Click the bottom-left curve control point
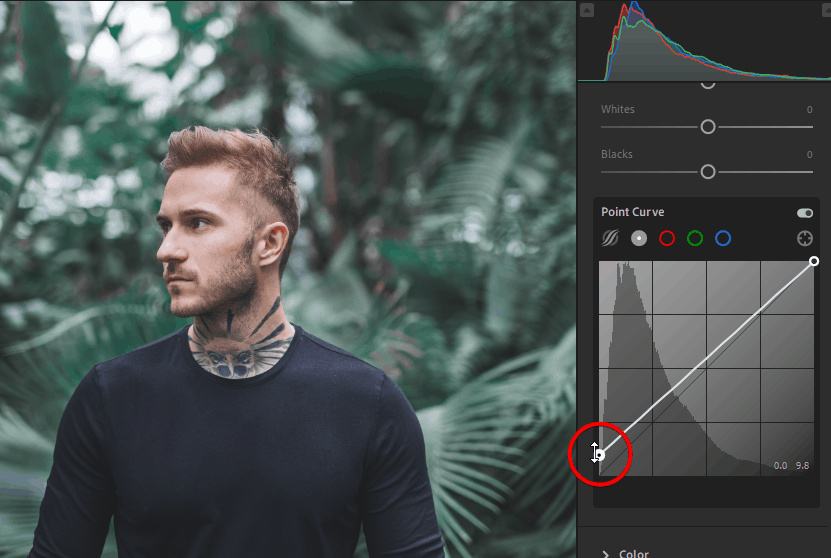This screenshot has height=558, width=831. 599,455
